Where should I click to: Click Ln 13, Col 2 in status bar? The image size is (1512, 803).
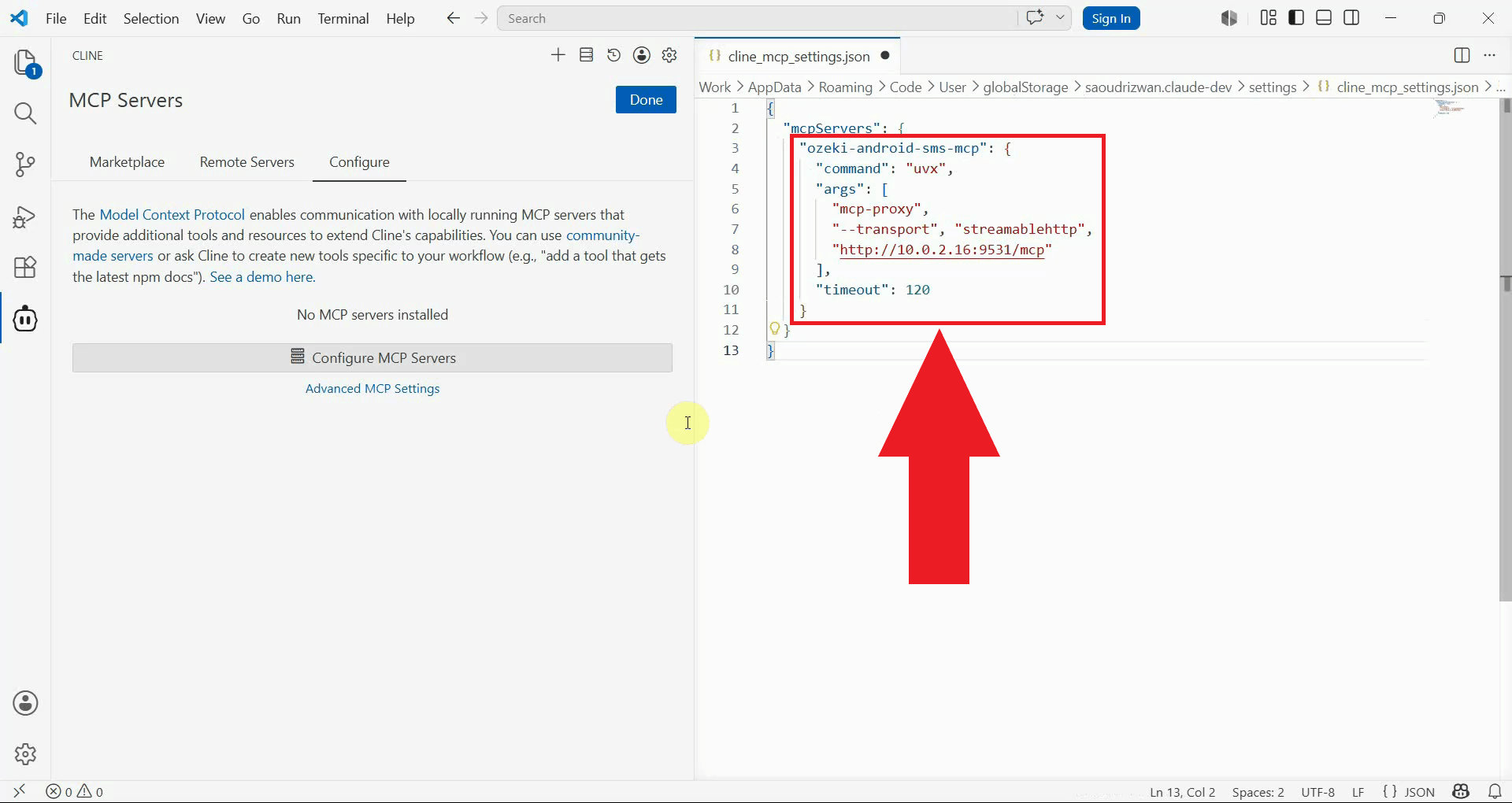tap(1182, 792)
